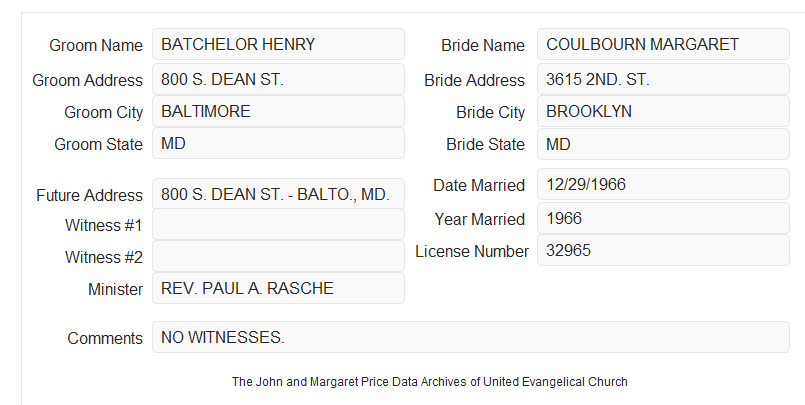Screen dimensions: 805x405
Task: Select the Groom Address input box
Action: pyautogui.click(x=278, y=79)
